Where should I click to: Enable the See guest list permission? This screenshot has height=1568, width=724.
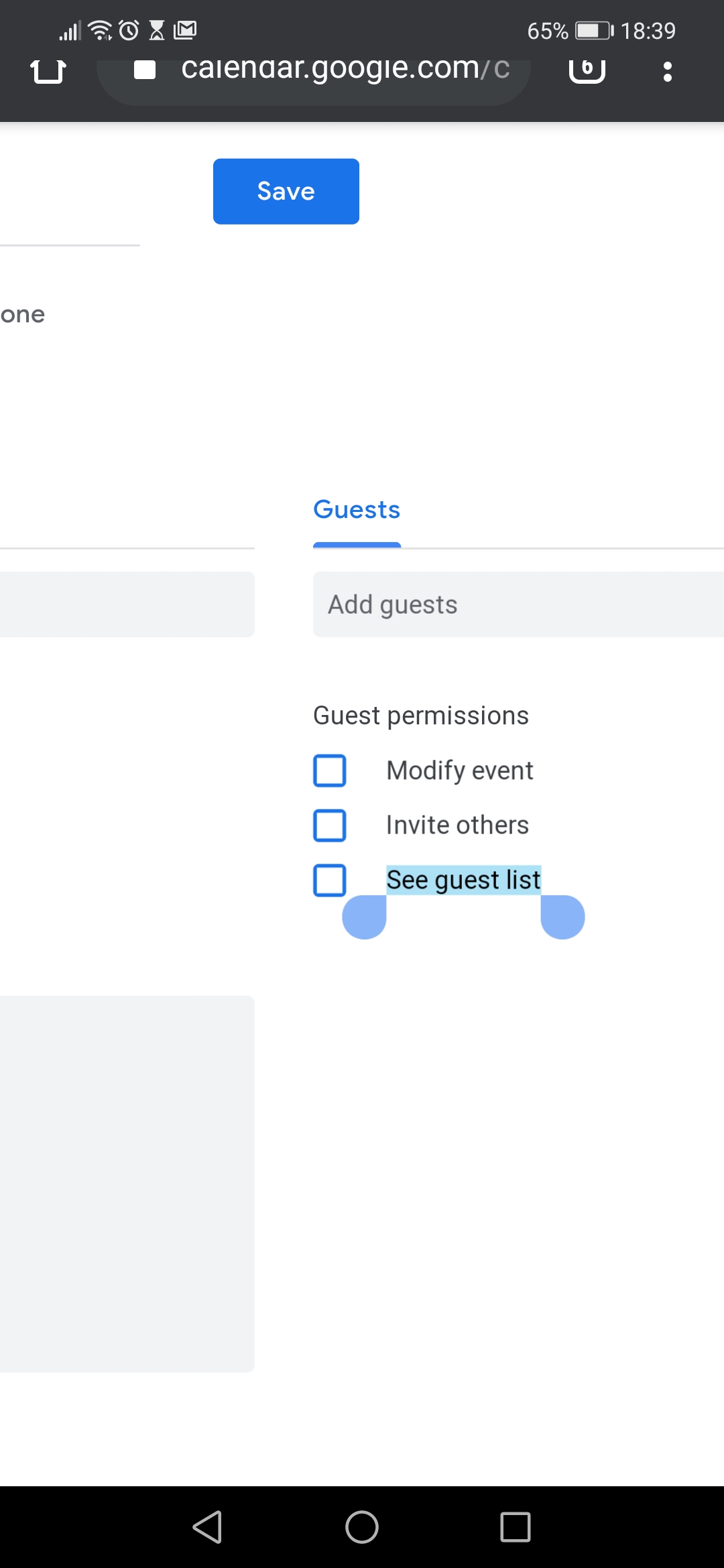[329, 880]
